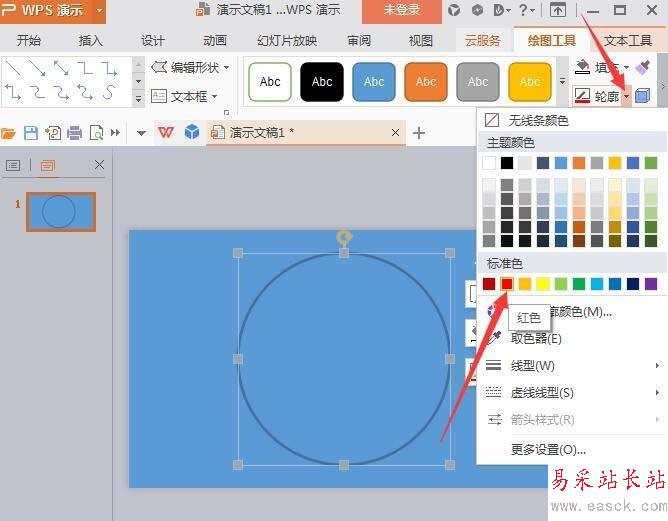Open the Slide Show (幻灯片放映) tab
Viewport: 668px width, 521px height.
pos(287,40)
